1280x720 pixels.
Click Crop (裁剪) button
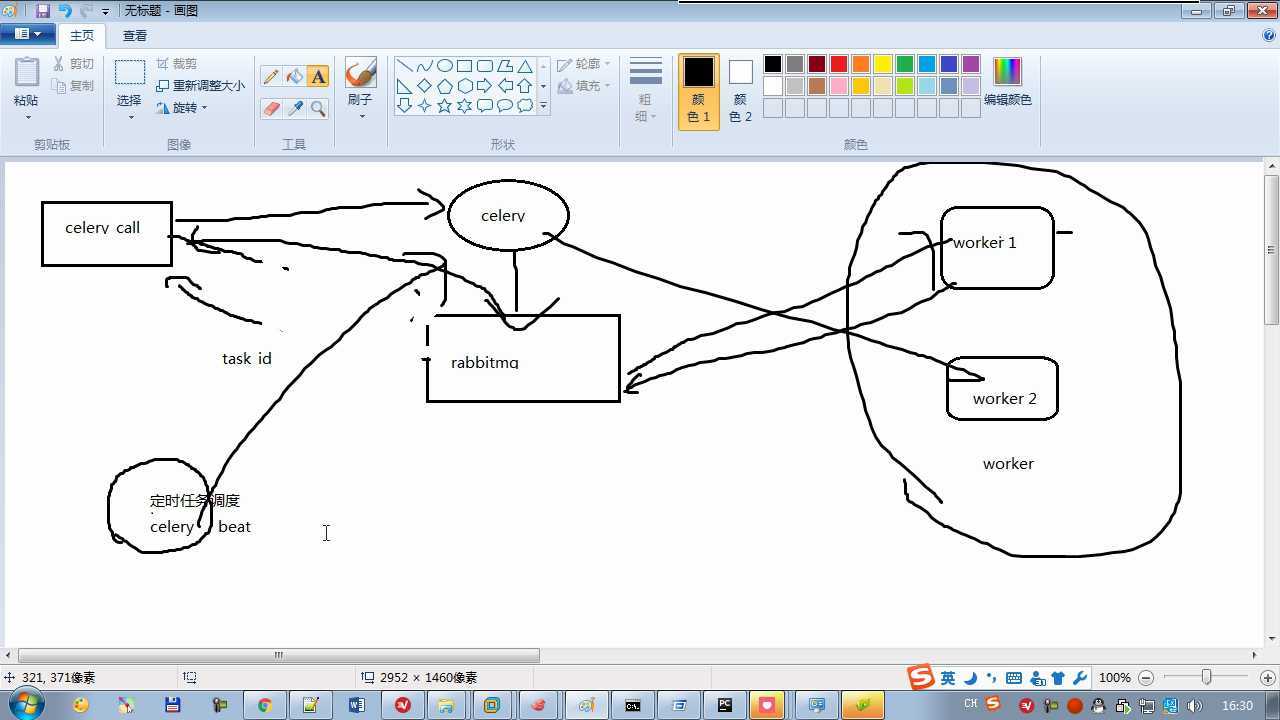(177, 64)
